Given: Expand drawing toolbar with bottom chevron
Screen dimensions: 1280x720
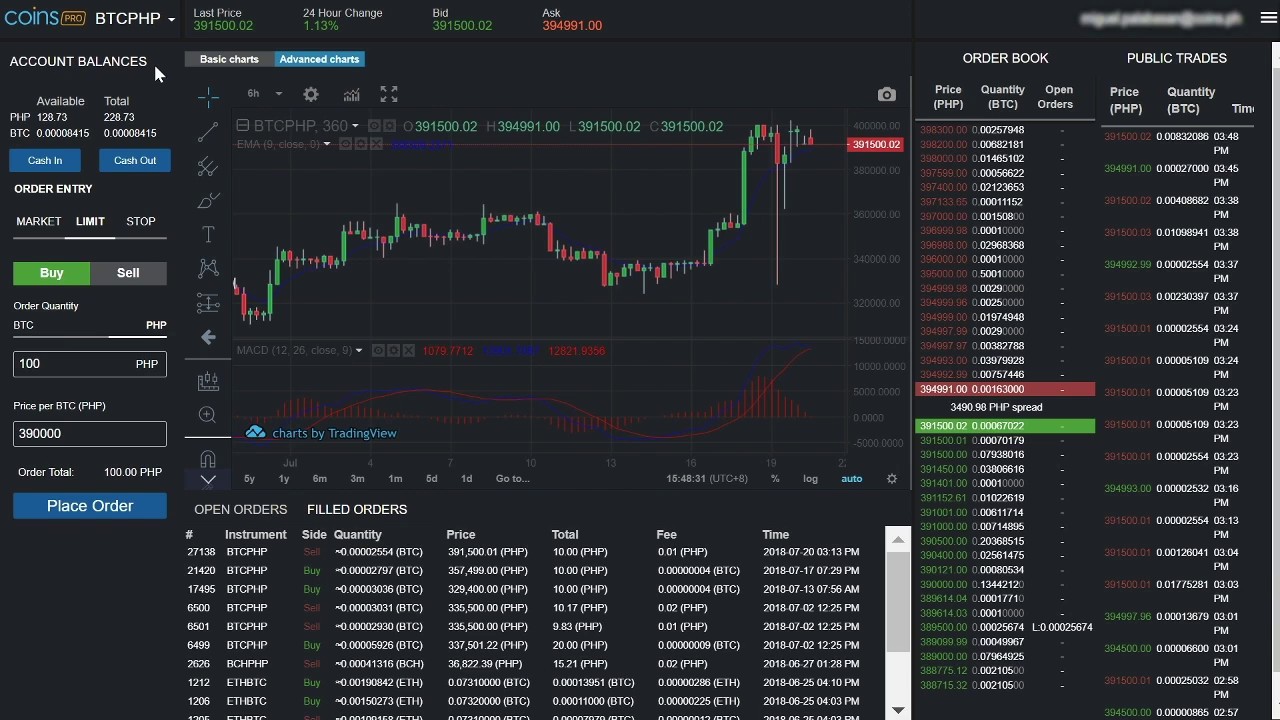Looking at the screenshot, I should coord(208,480).
